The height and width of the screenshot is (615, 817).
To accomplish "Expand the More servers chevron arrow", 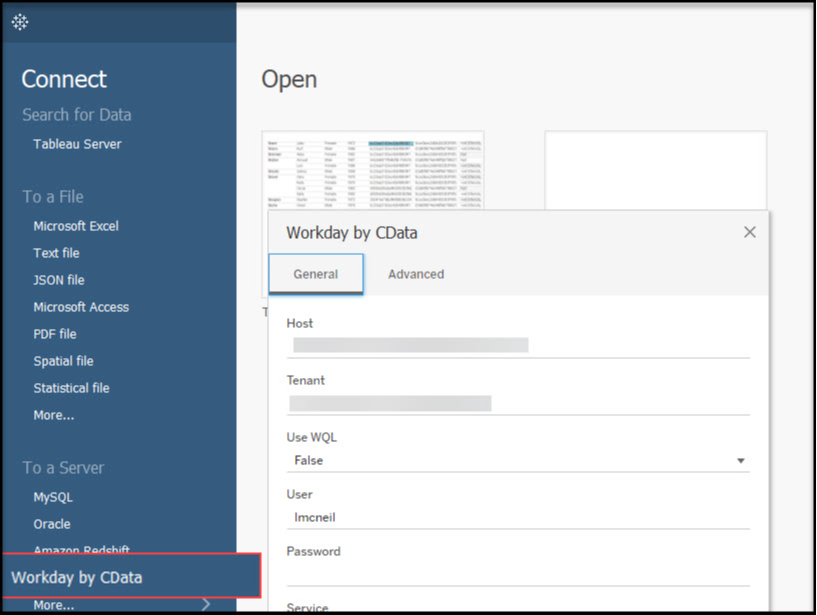I will click(206, 604).
